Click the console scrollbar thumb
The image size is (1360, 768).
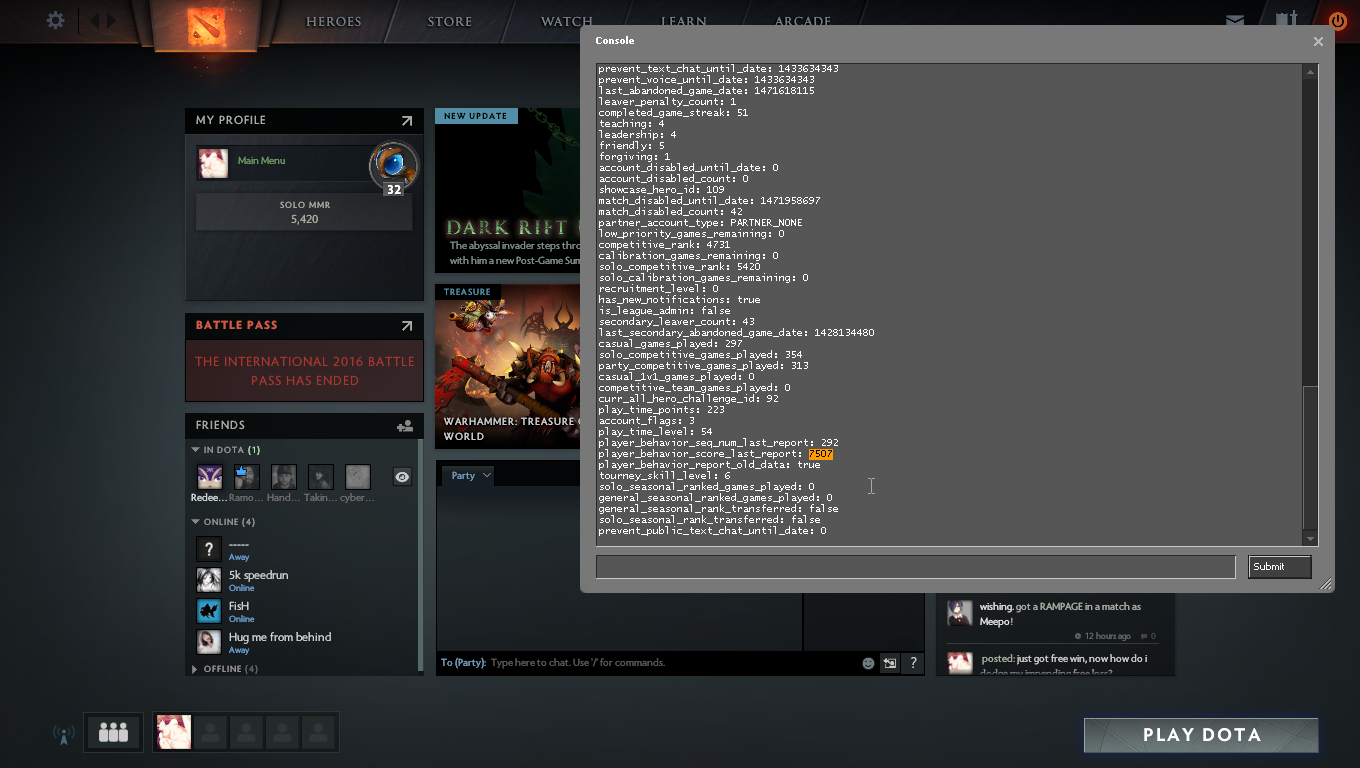pos(1310,458)
